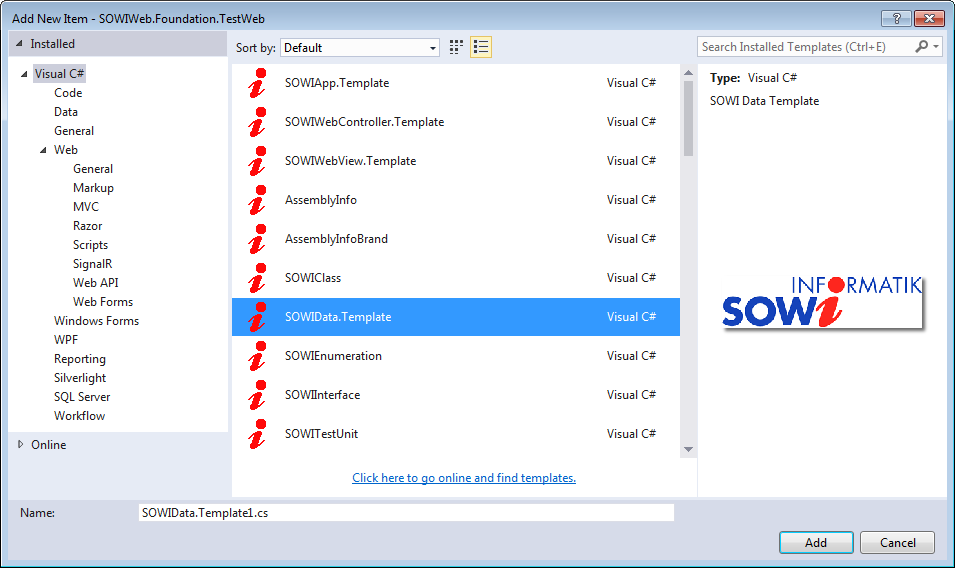Viewport: 955px width, 568px height.
Task: Select the Web category
Action: click(66, 150)
